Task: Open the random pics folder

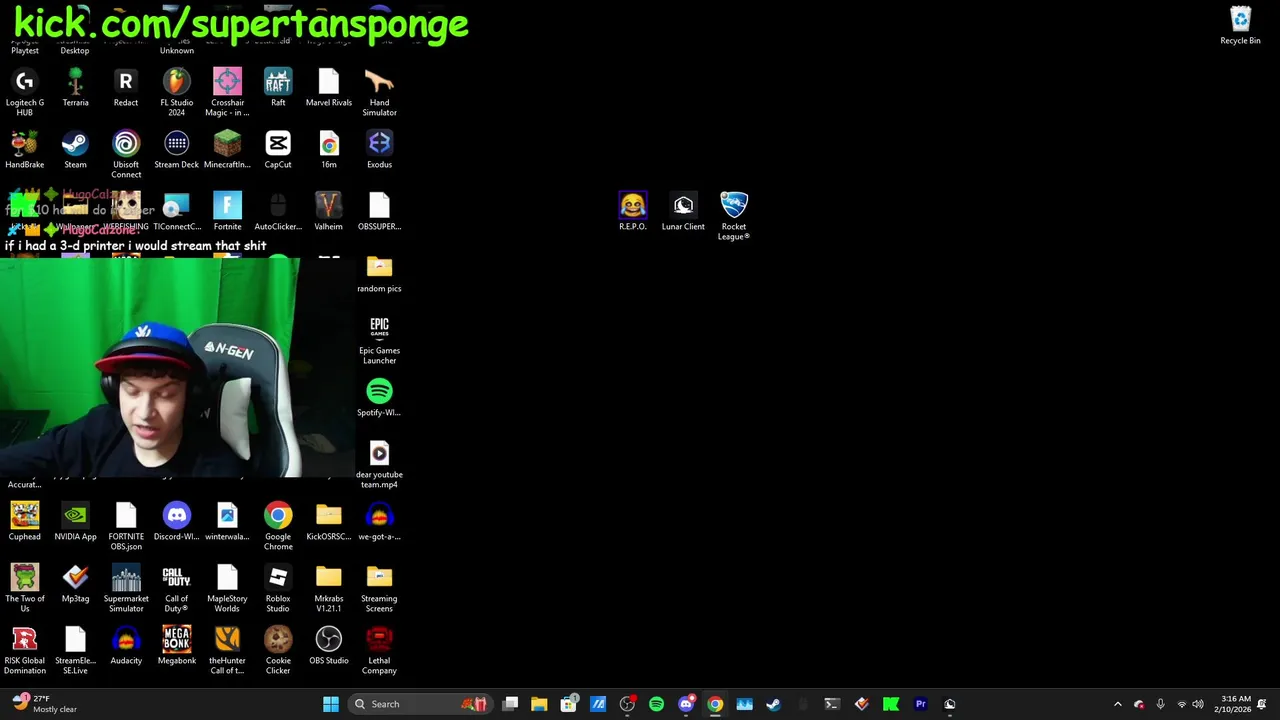Action: 379,274
